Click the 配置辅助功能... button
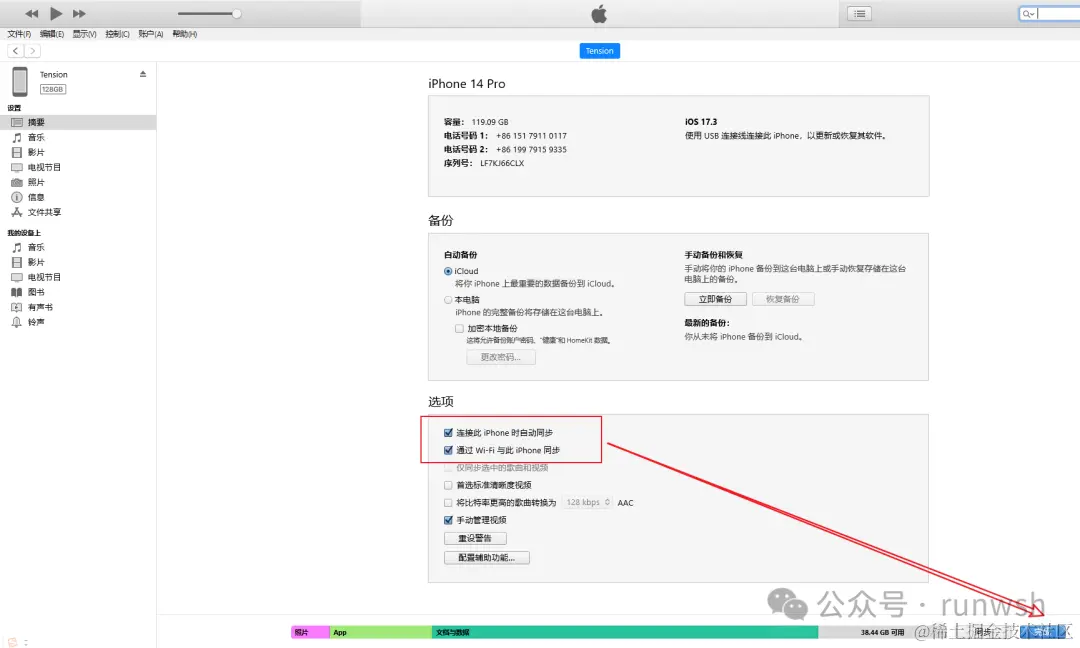This screenshot has width=1080, height=648. (487, 558)
